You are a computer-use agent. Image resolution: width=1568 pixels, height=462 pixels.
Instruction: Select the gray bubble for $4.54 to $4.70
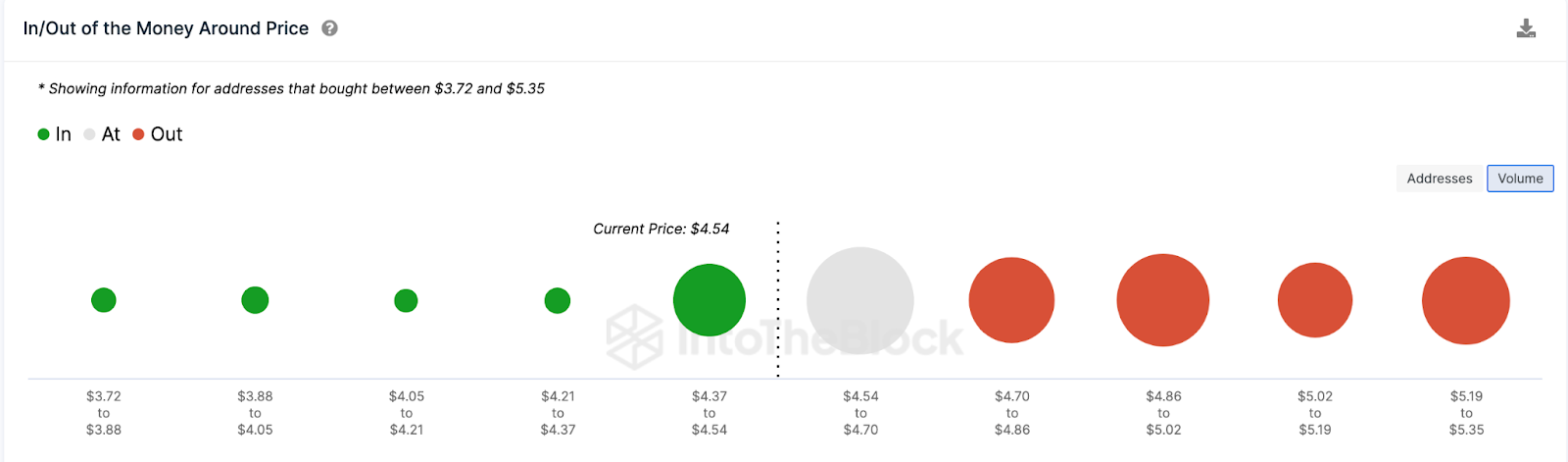click(860, 300)
